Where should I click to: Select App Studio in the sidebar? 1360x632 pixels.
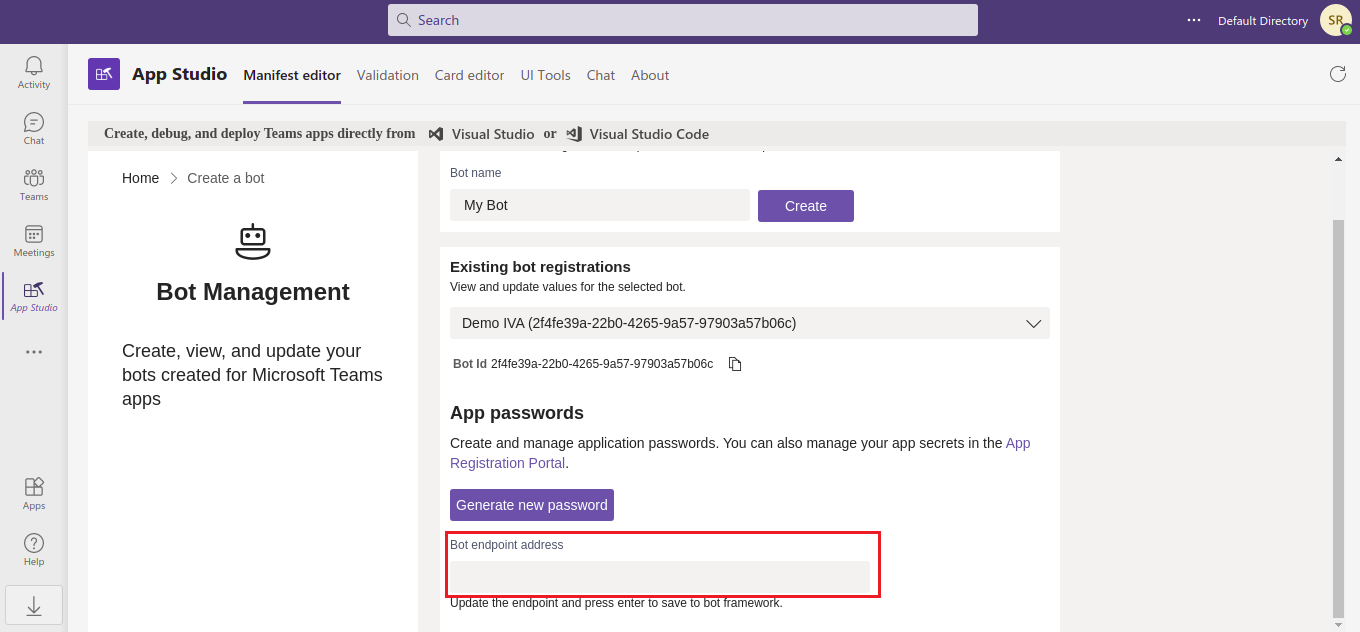click(x=34, y=296)
